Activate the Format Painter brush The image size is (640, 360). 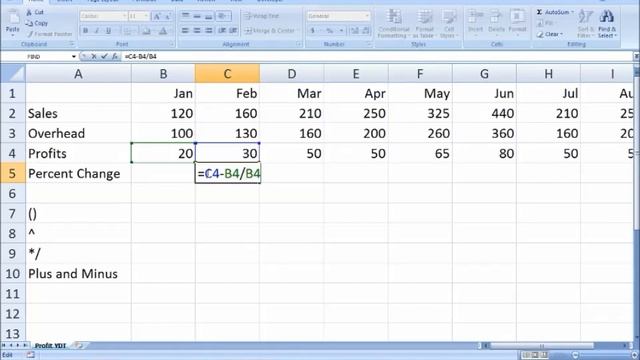49,34
